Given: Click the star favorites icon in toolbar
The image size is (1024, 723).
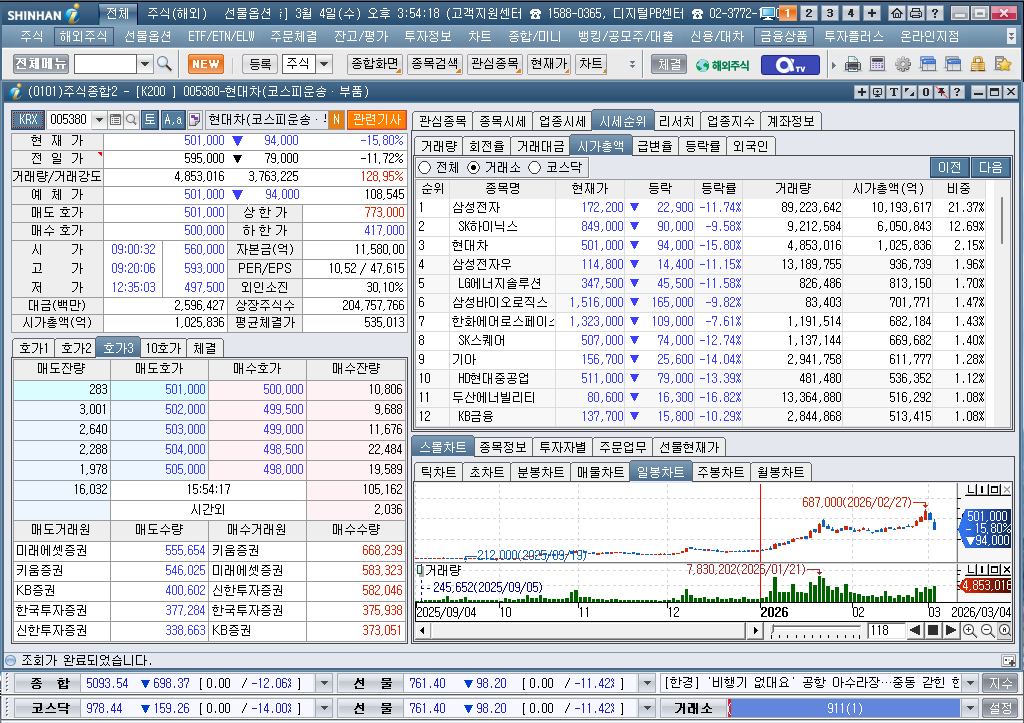Looking at the screenshot, I should (x=1002, y=64).
